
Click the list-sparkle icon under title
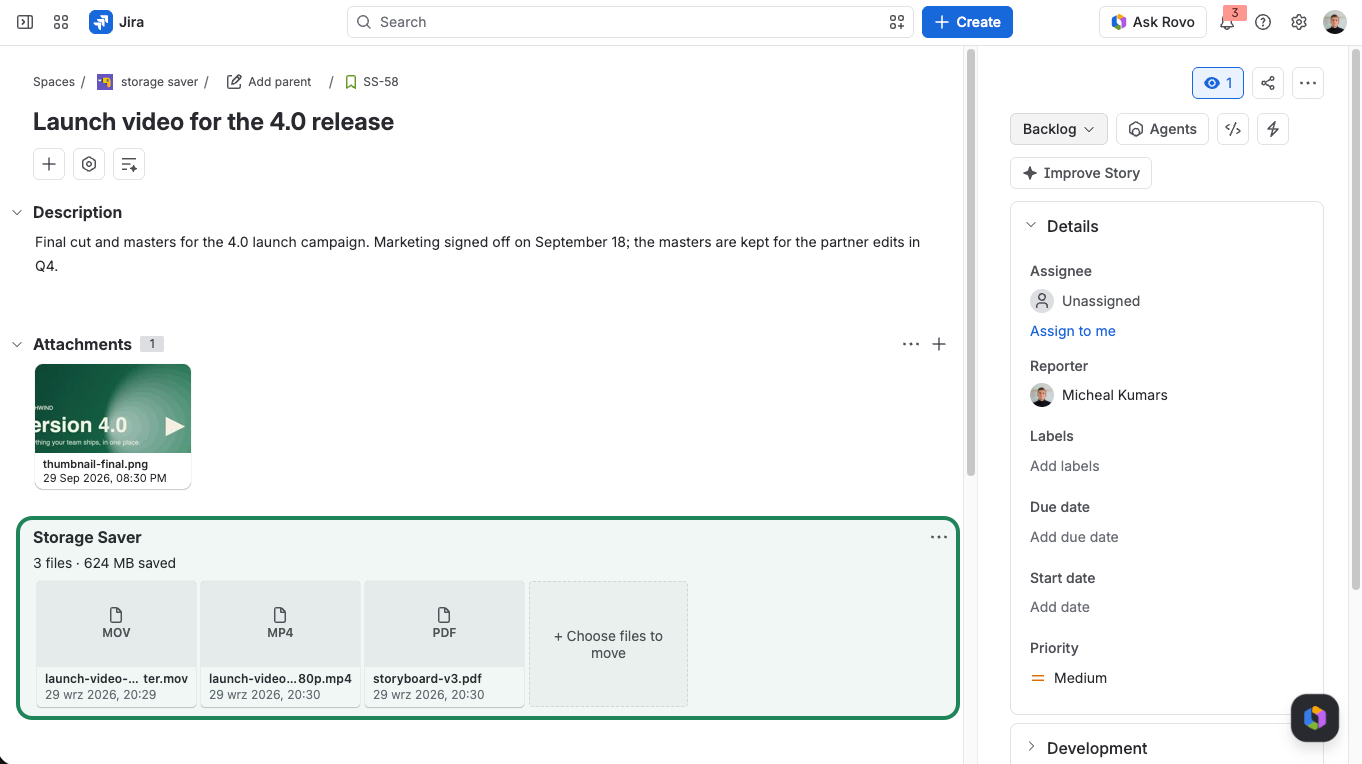click(x=129, y=164)
